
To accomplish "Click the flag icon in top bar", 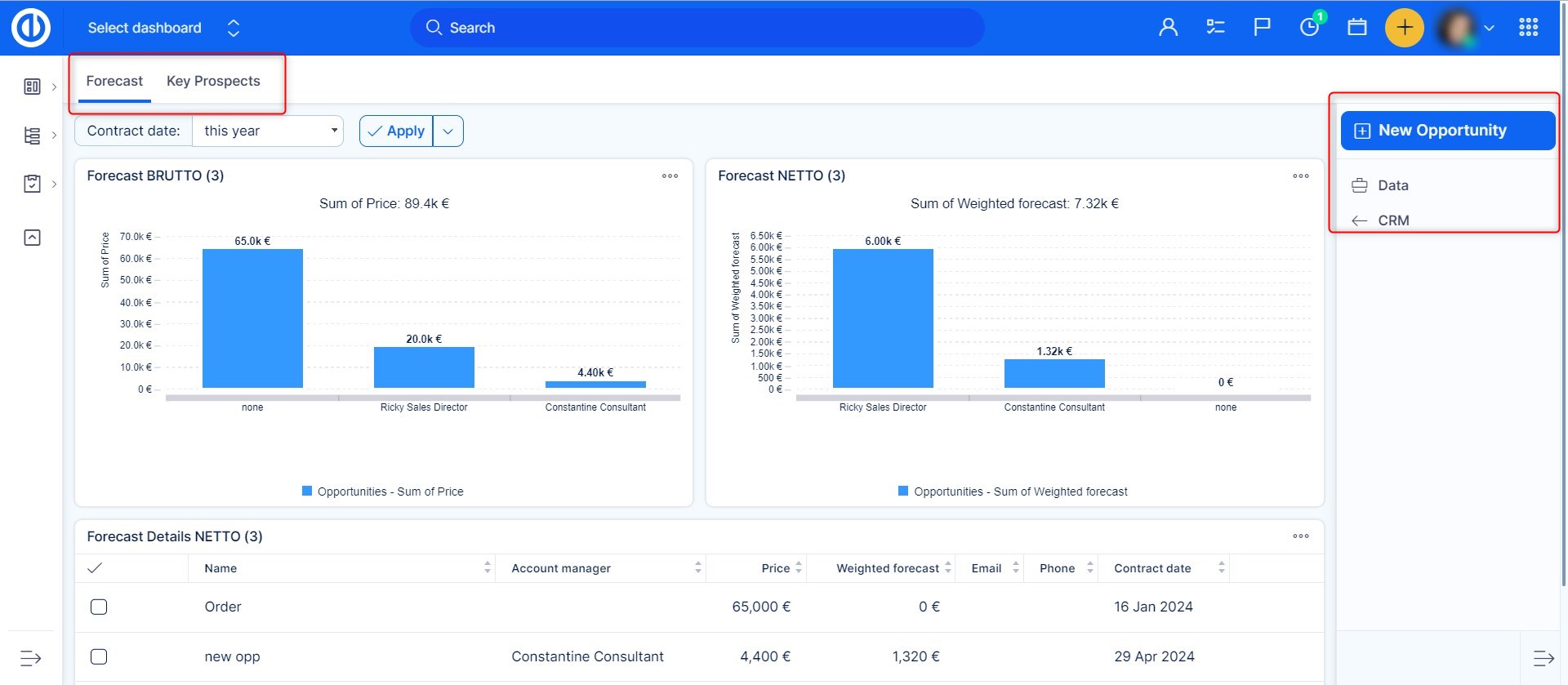I will coord(1262,28).
